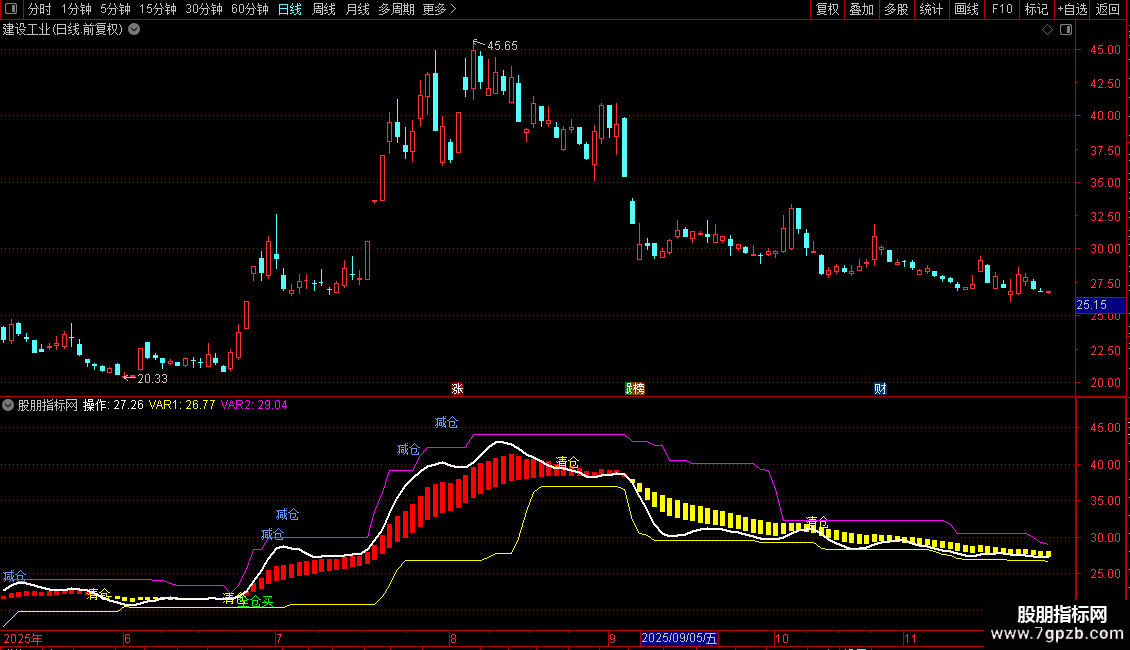
Task: Click the 返回 back button
Action: [x=1108, y=9]
